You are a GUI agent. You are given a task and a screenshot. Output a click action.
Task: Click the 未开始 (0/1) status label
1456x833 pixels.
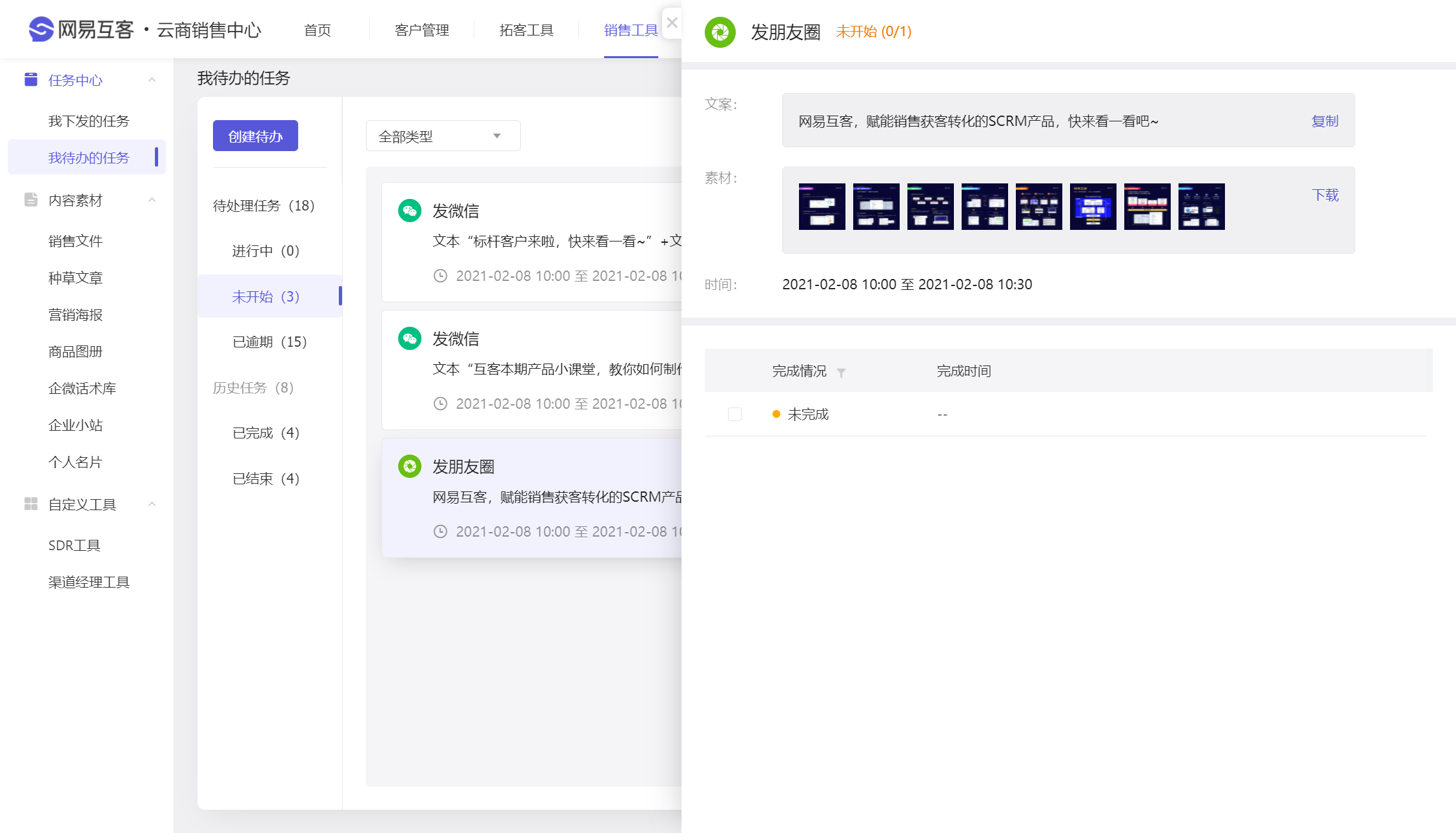pos(874,31)
